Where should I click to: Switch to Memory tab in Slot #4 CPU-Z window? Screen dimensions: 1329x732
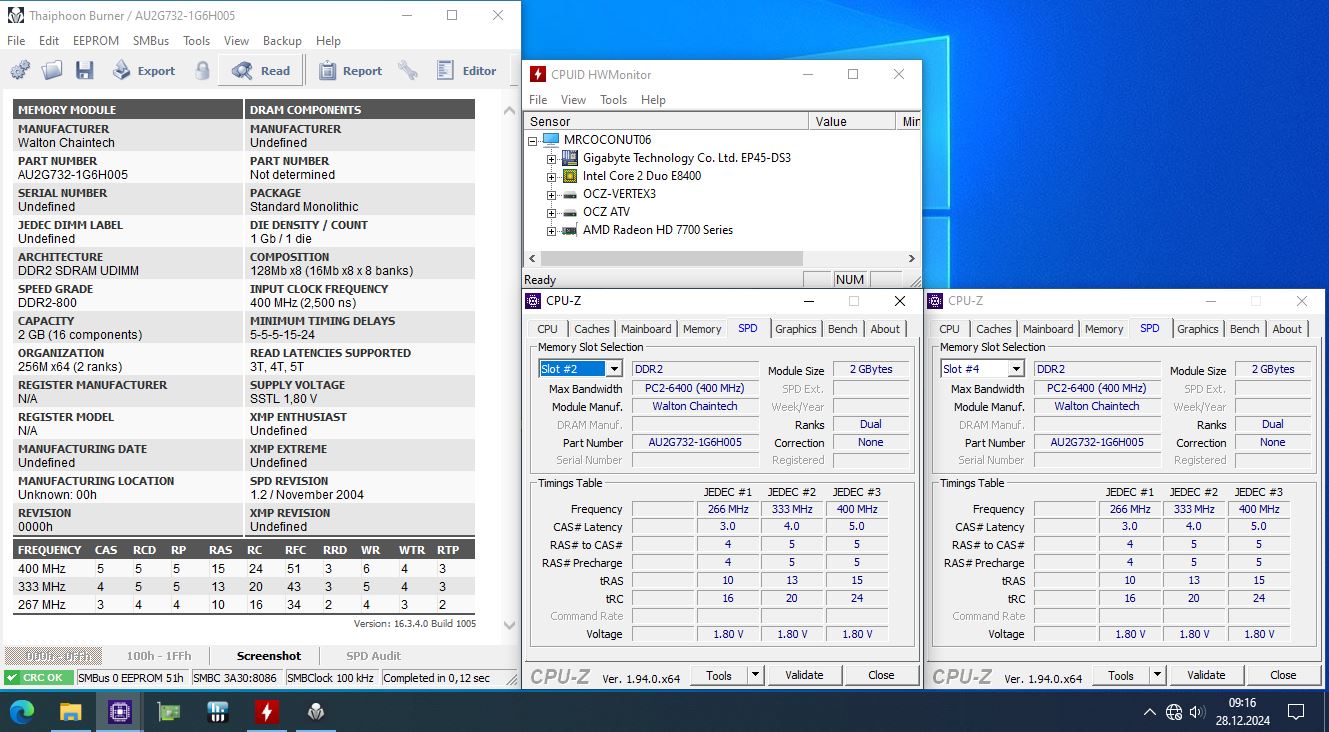click(1104, 329)
